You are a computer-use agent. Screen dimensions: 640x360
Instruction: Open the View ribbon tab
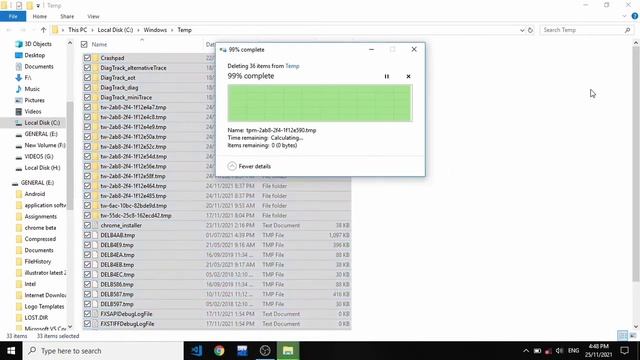(93, 16)
